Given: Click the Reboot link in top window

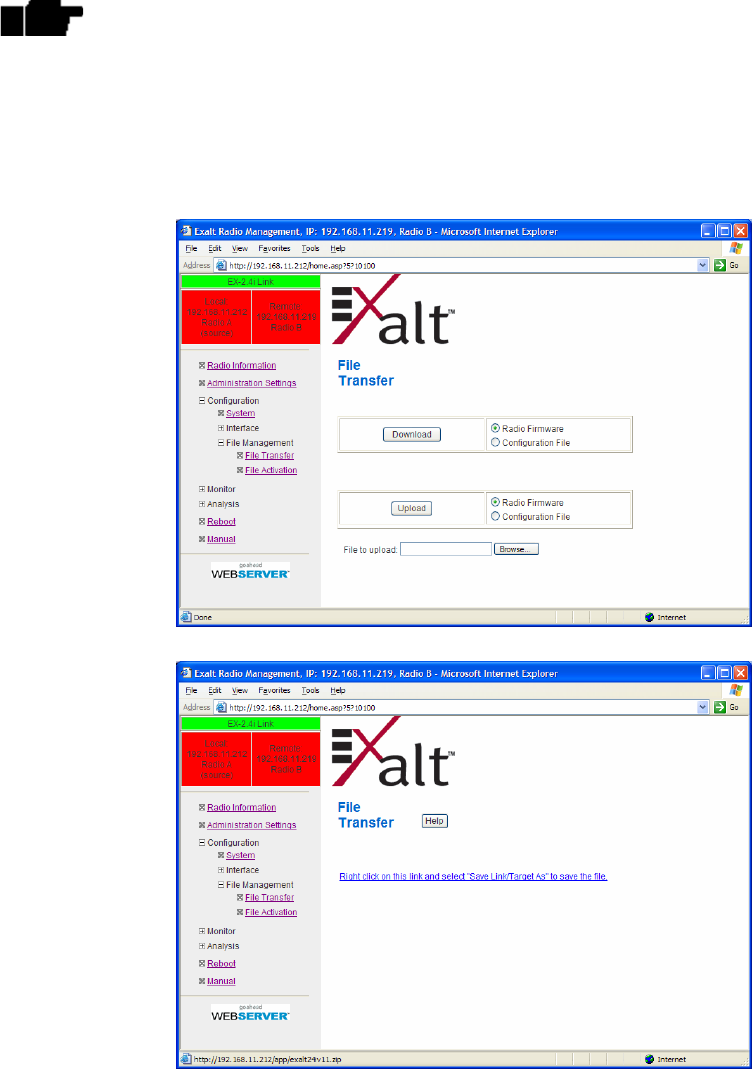Looking at the screenshot, I should pyautogui.click(x=221, y=522).
